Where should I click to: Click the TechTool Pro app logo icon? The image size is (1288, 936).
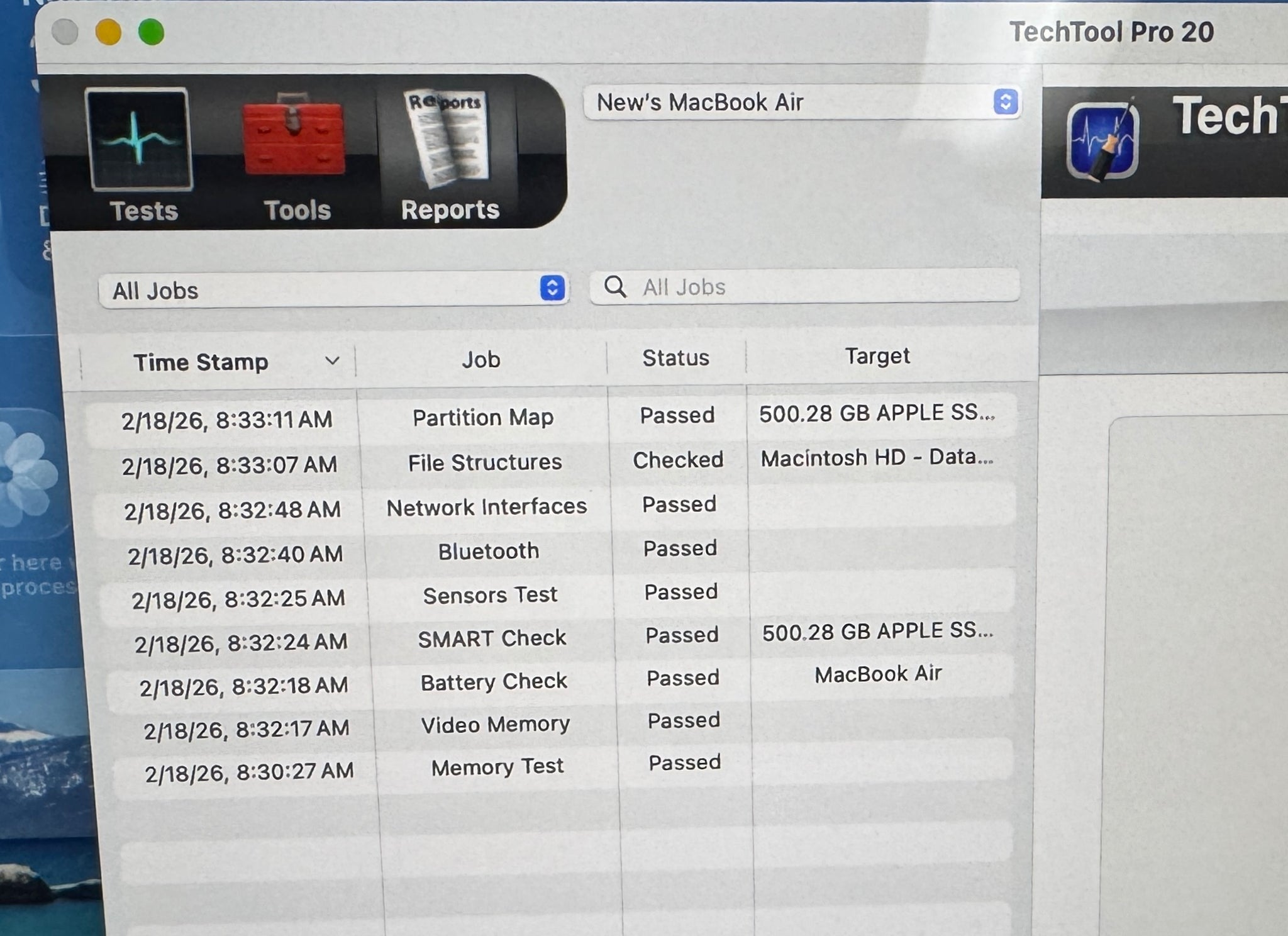tap(1102, 142)
